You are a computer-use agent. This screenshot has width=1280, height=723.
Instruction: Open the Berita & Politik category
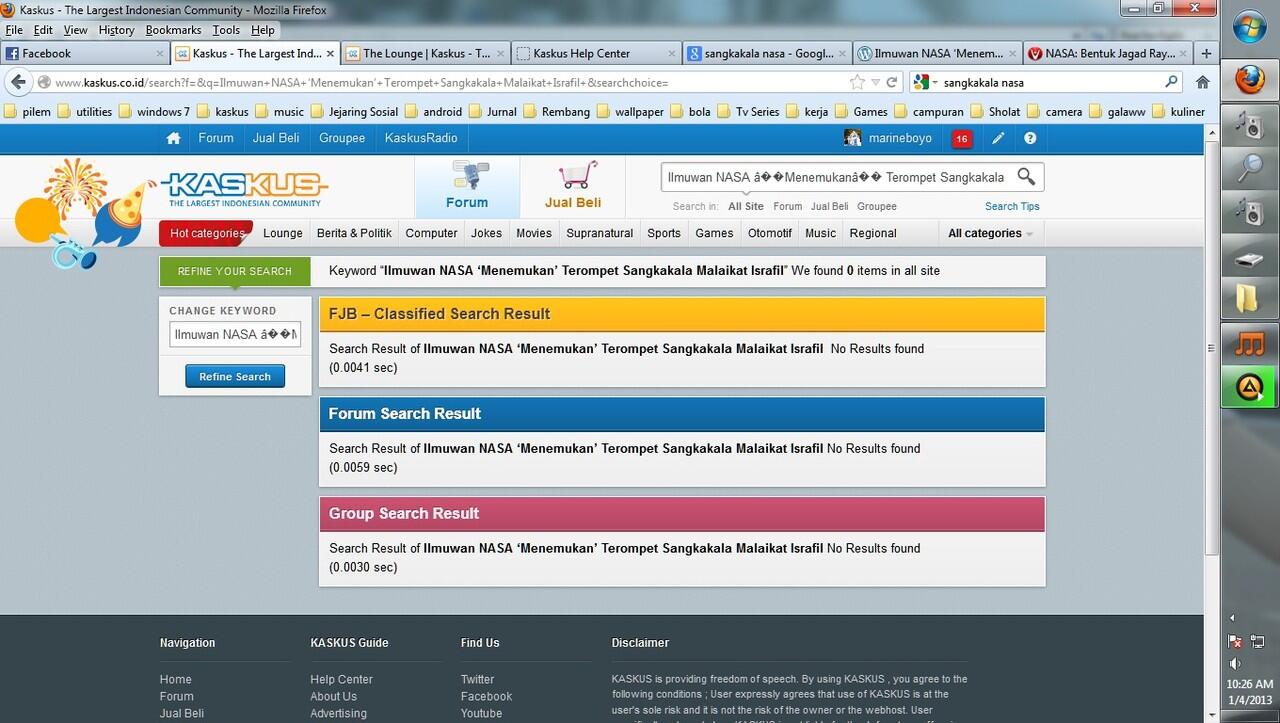[x=354, y=233]
